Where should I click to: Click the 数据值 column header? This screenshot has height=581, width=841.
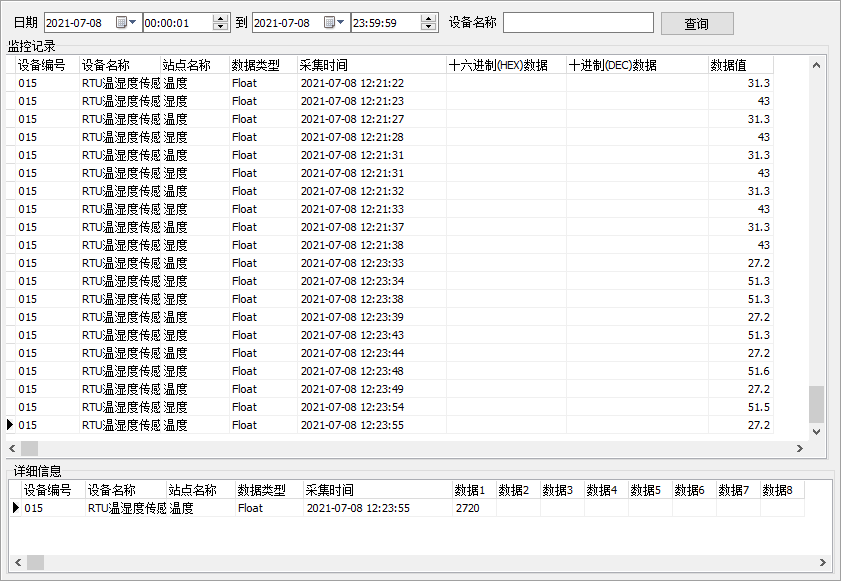coord(741,65)
